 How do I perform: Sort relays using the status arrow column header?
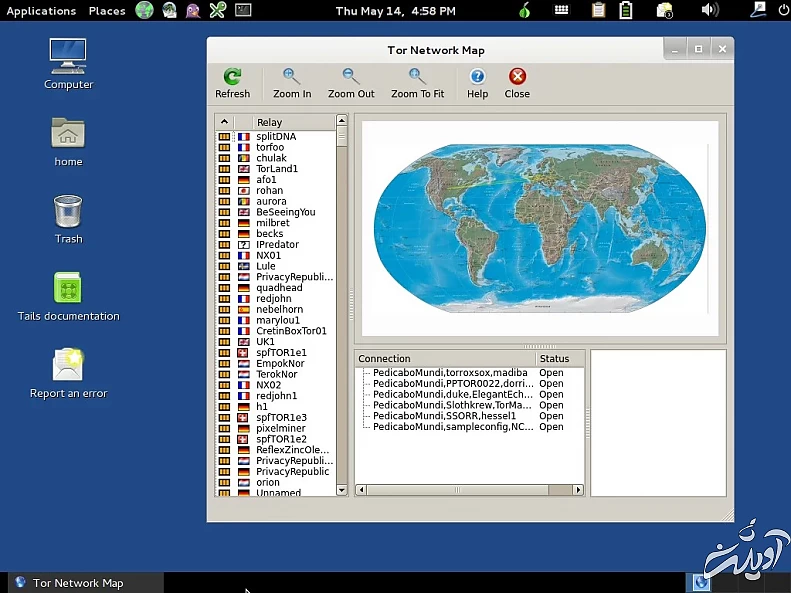[x=224, y=122]
